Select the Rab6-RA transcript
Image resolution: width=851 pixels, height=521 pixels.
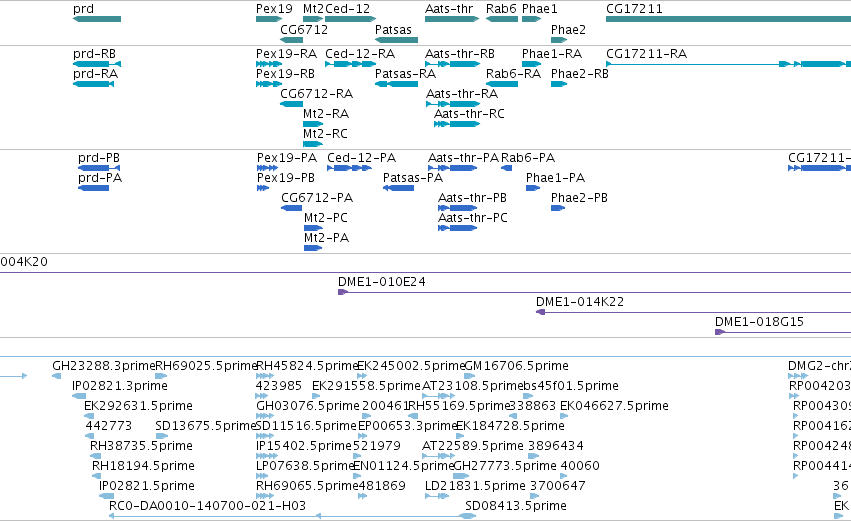click(501, 84)
